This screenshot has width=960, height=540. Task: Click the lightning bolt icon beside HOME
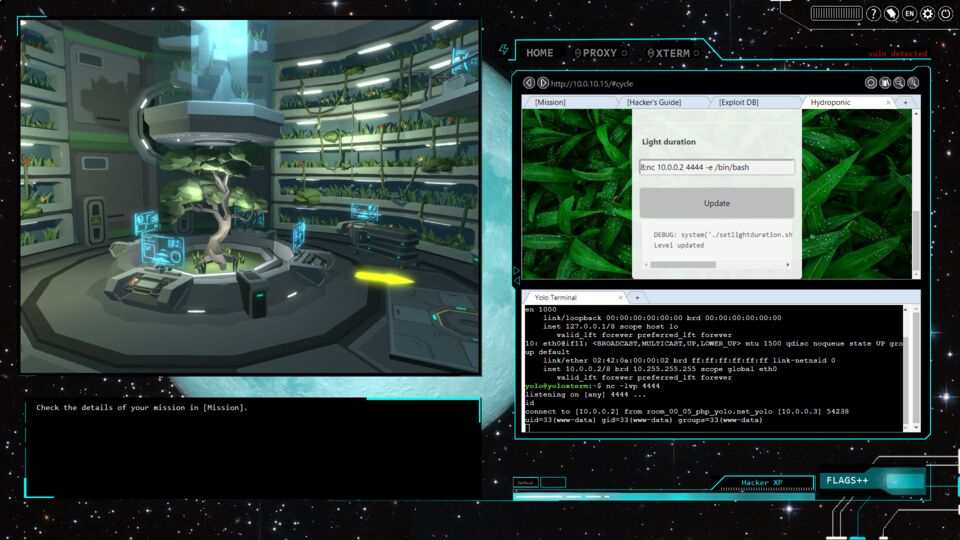coord(504,50)
